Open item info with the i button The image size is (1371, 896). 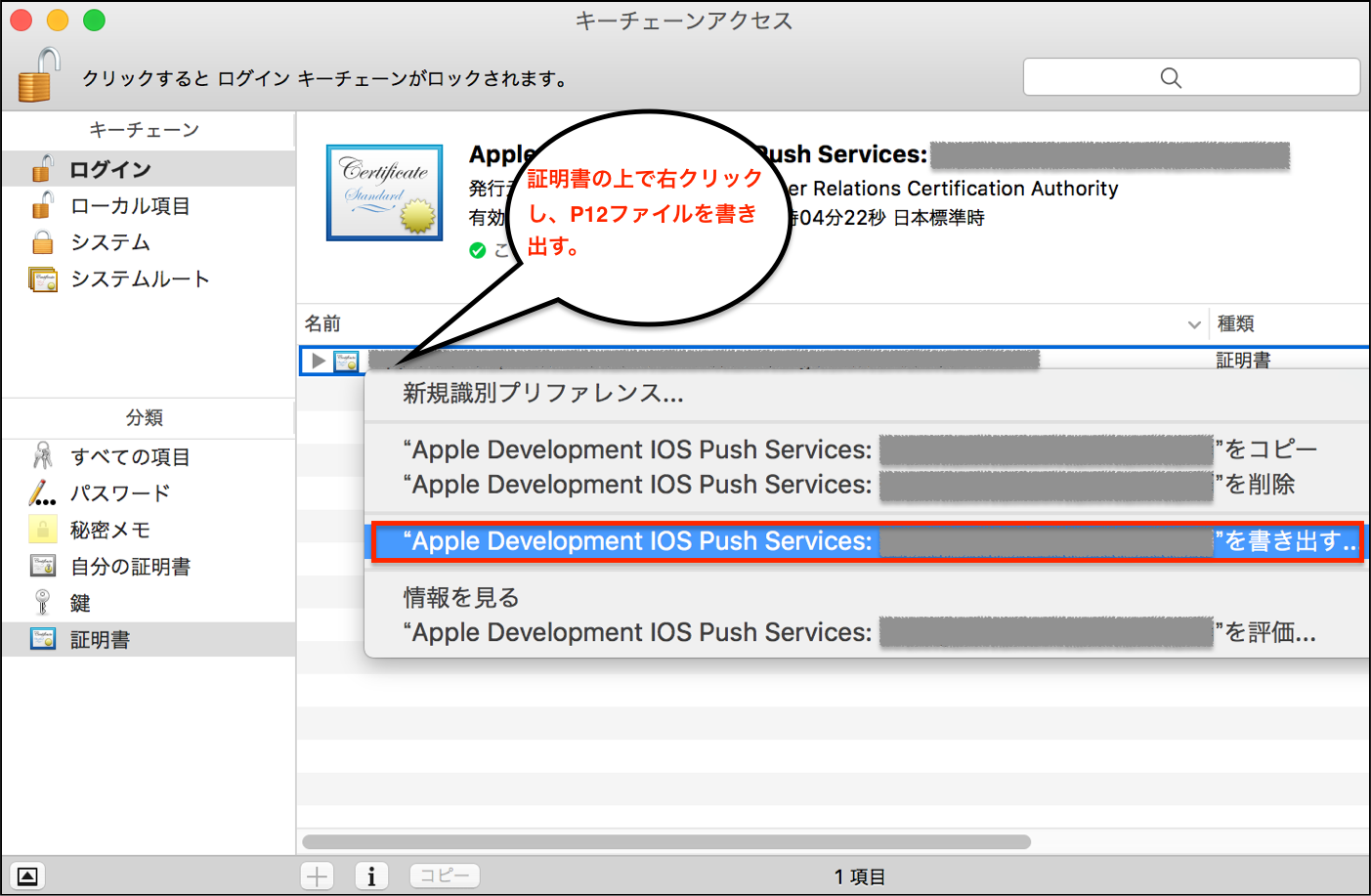click(x=370, y=875)
